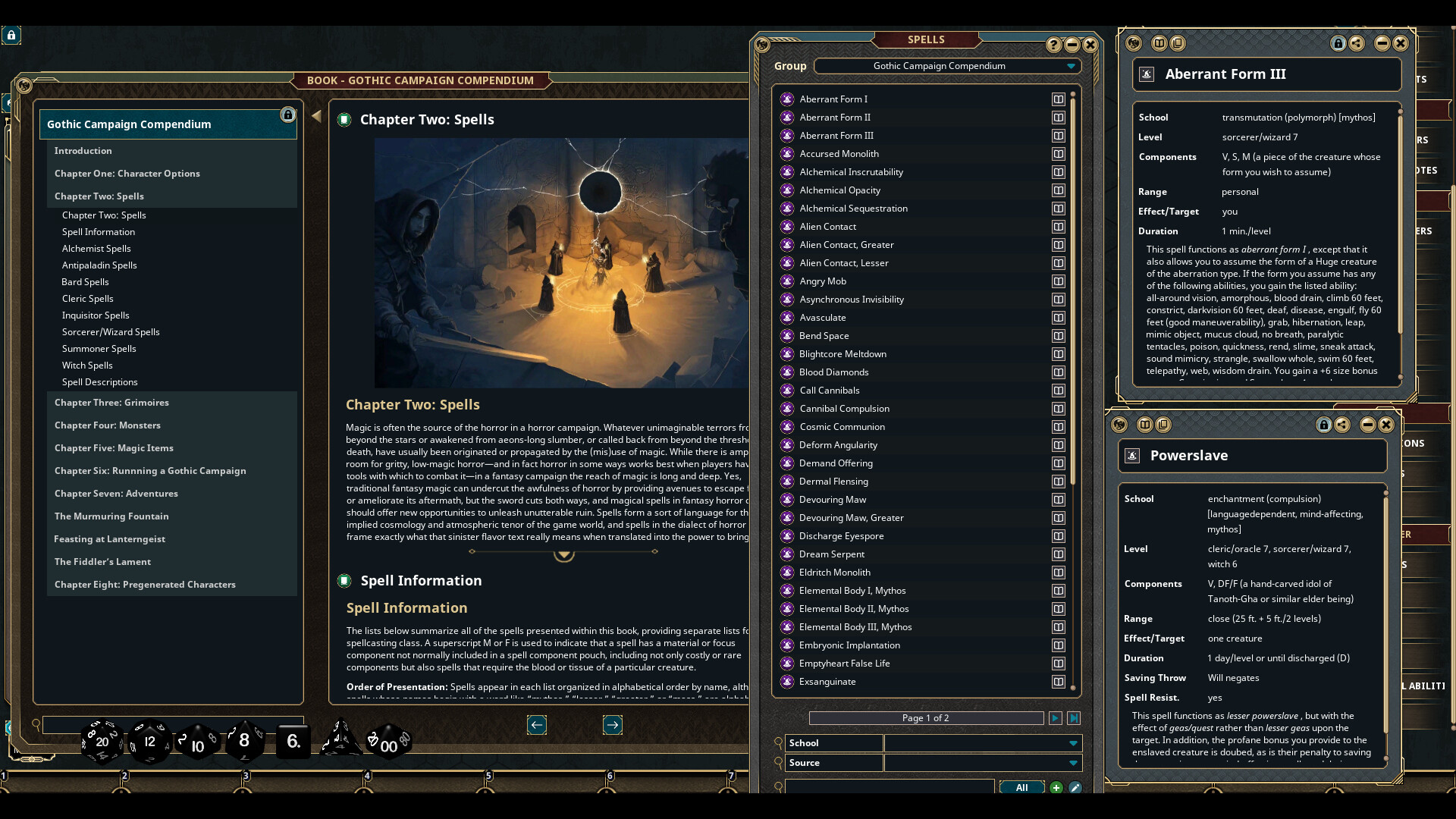Add new spell with green plus button
This screenshot has width=1456, height=819.
[x=1056, y=787]
